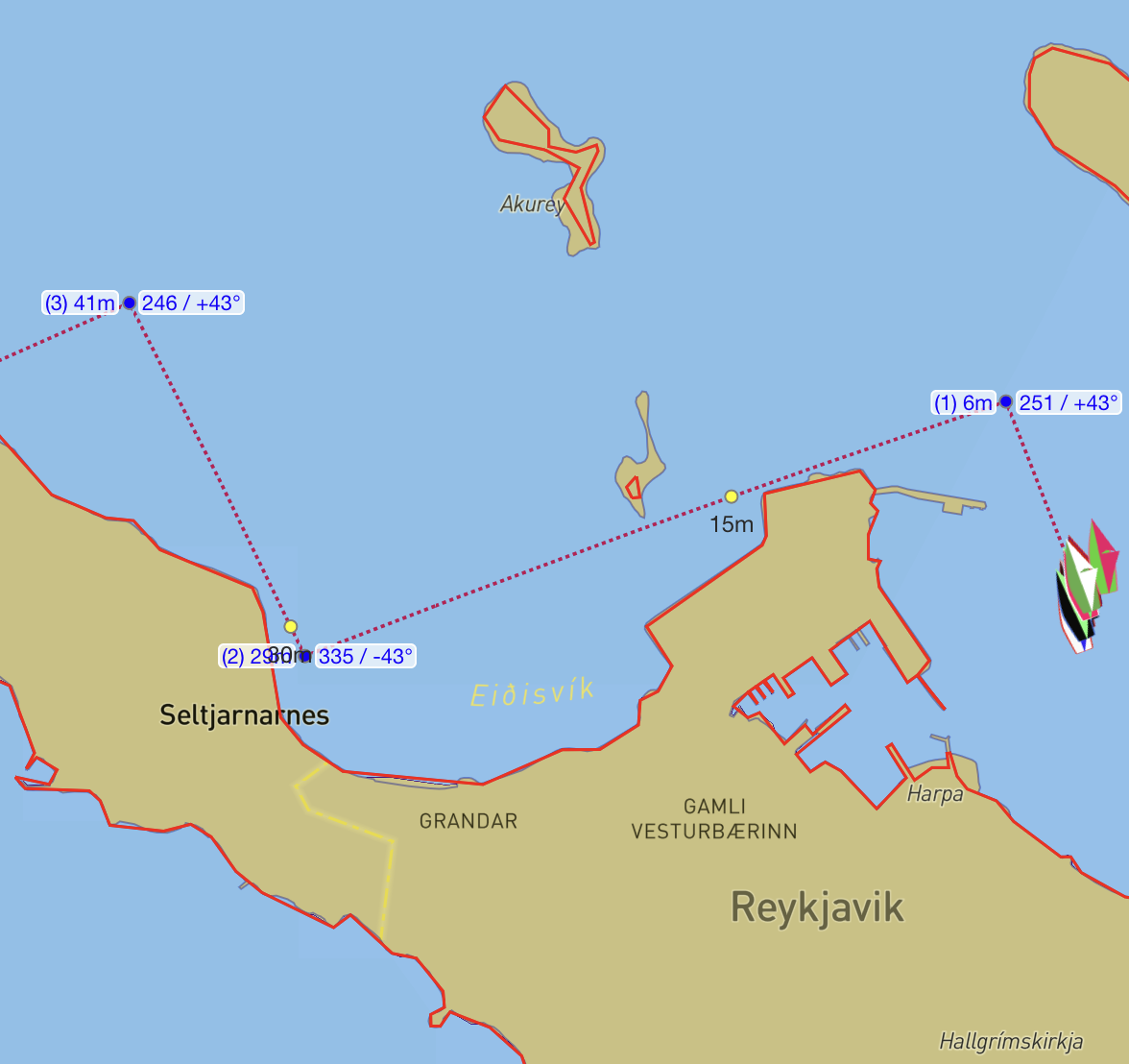Click waypoint (3) blue marker dot
Viewport: 1129px width, 1064px height.
(130, 302)
